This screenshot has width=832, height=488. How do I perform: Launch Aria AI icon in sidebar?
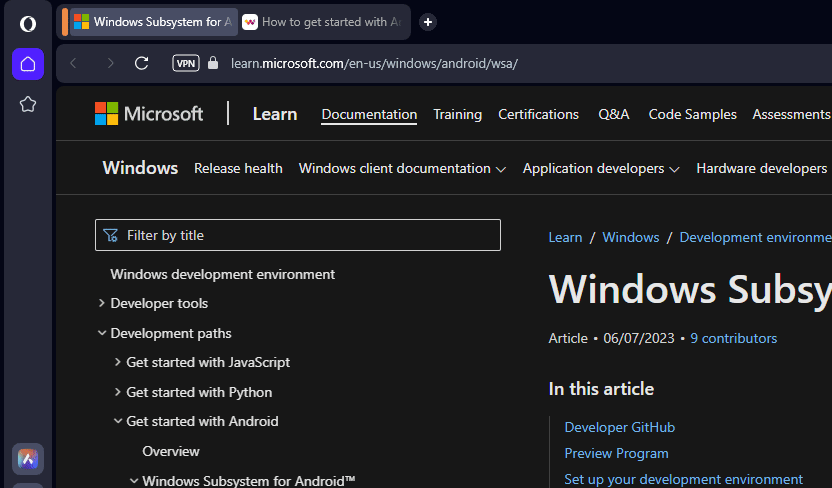click(x=28, y=459)
